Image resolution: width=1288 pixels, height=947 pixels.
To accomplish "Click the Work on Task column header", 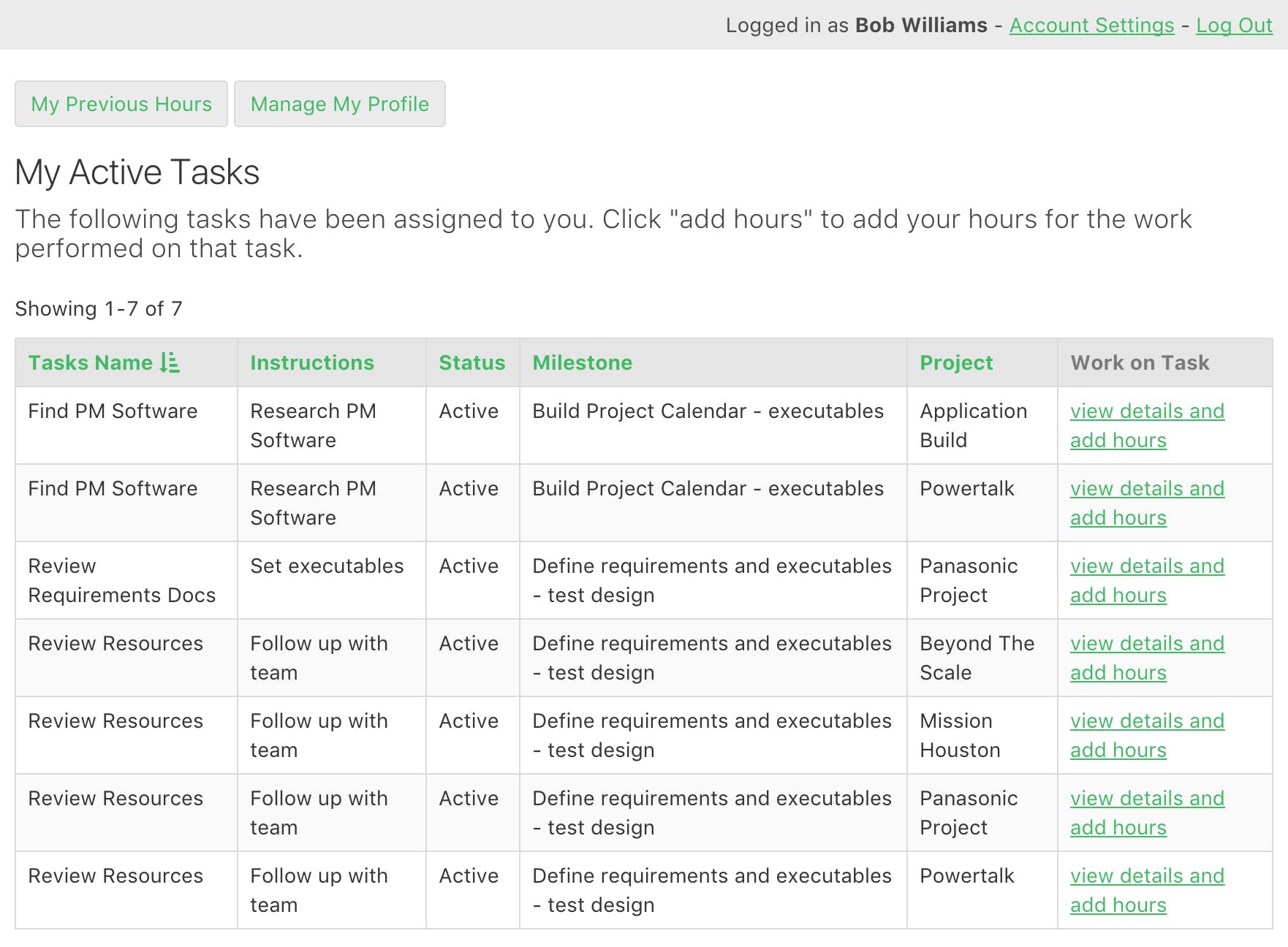I will point(1140,362).
